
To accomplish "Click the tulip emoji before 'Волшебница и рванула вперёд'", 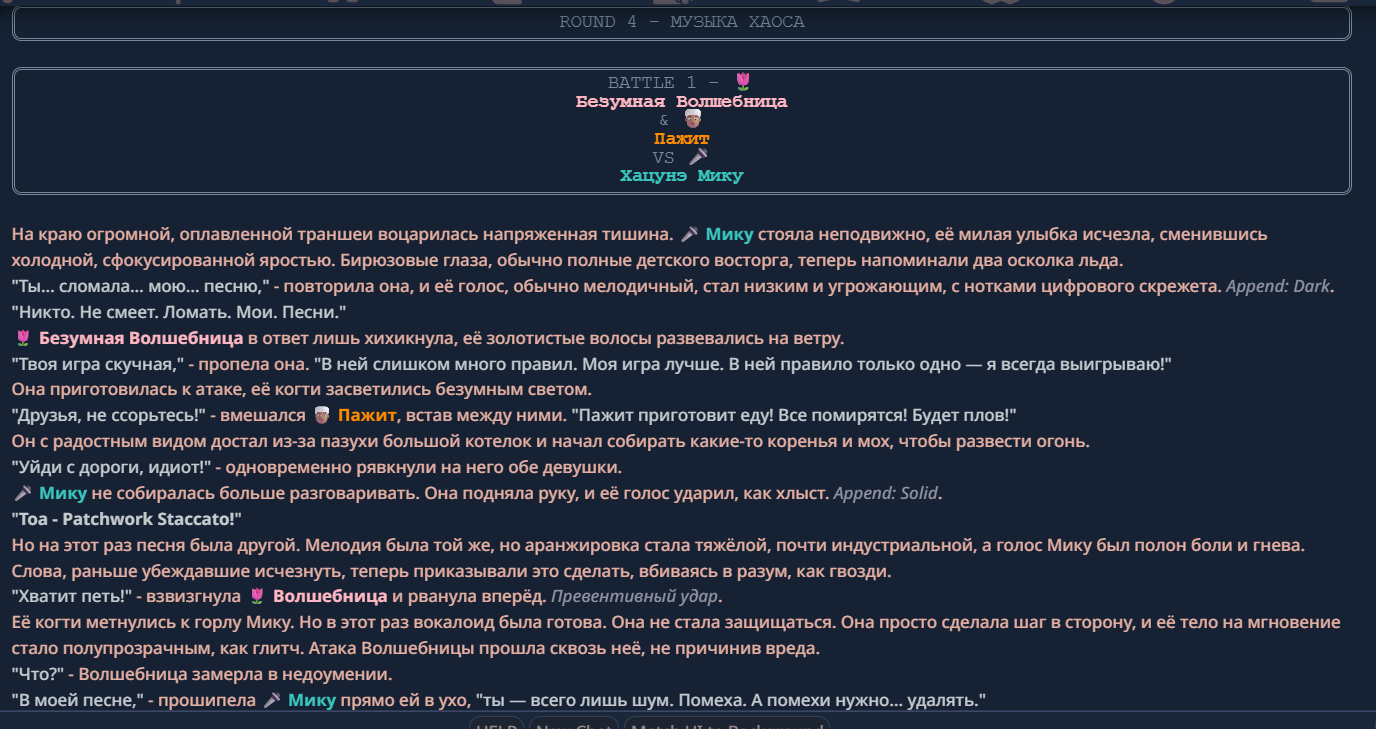I will click(257, 596).
